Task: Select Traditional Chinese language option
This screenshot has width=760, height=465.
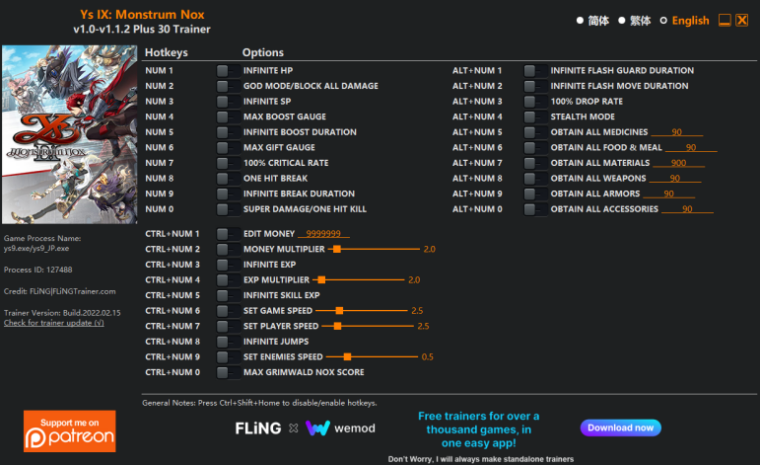Action: coord(634,20)
